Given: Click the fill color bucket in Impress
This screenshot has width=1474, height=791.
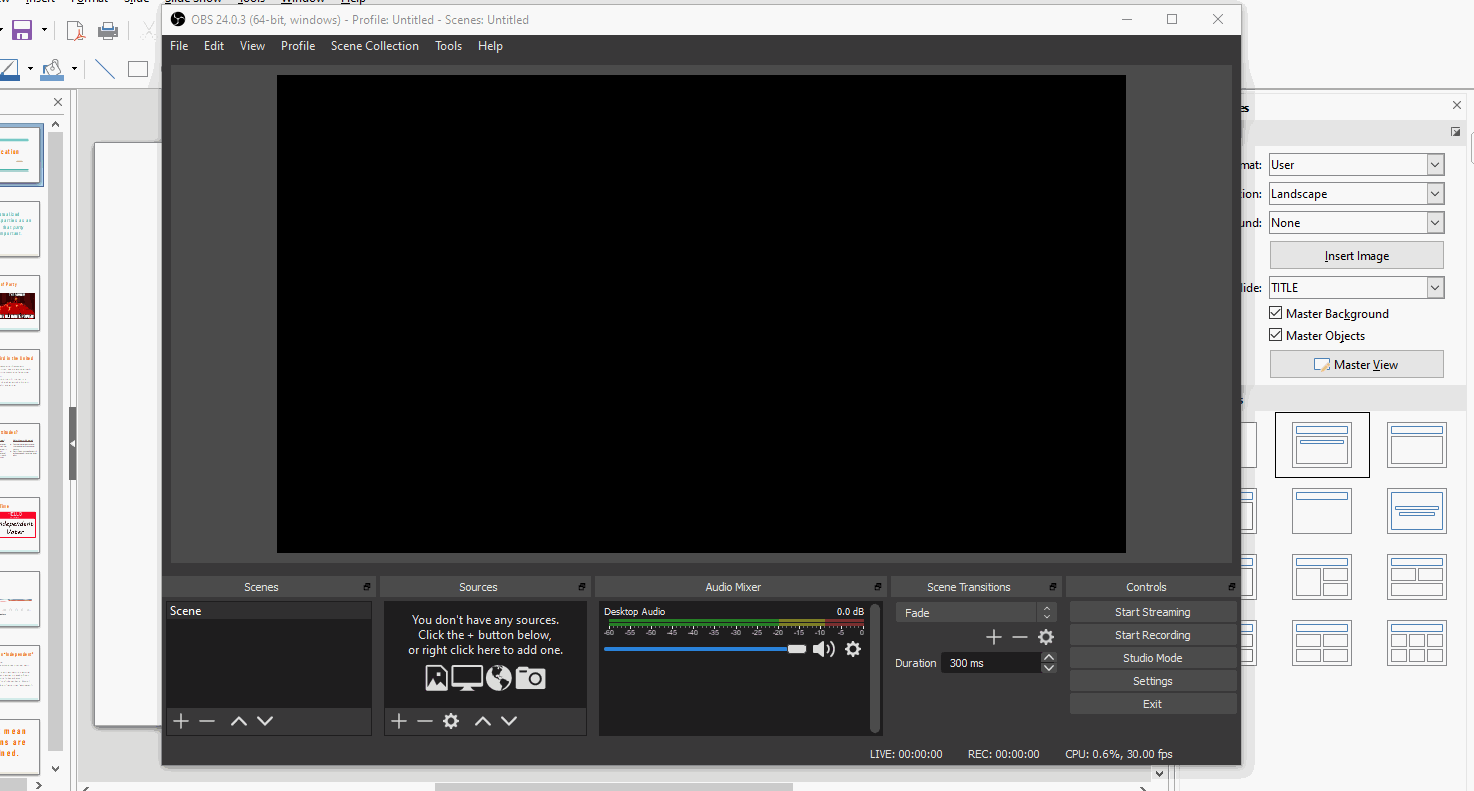Looking at the screenshot, I should pyautogui.click(x=52, y=69).
